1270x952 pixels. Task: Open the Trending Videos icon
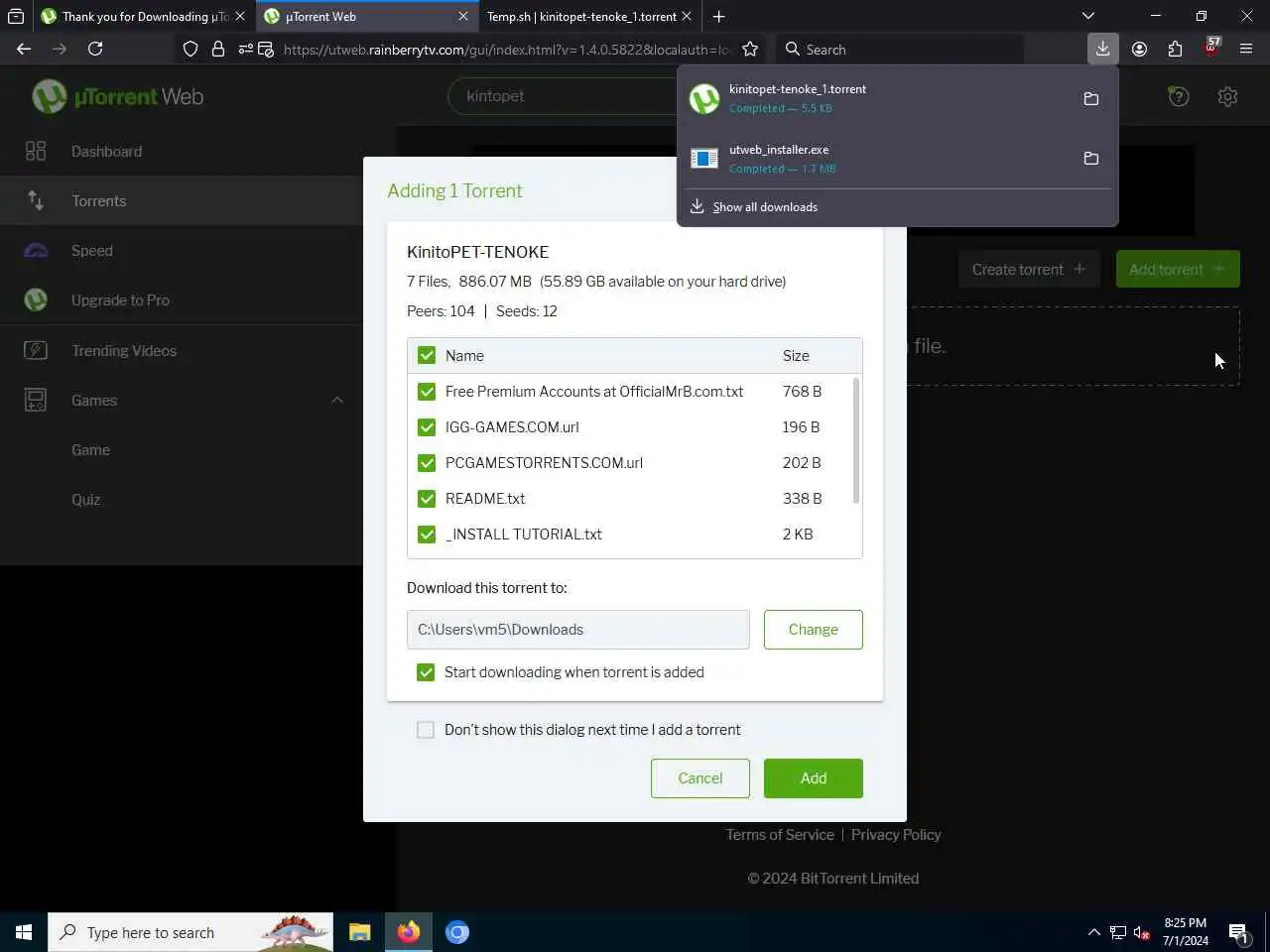[x=36, y=350]
